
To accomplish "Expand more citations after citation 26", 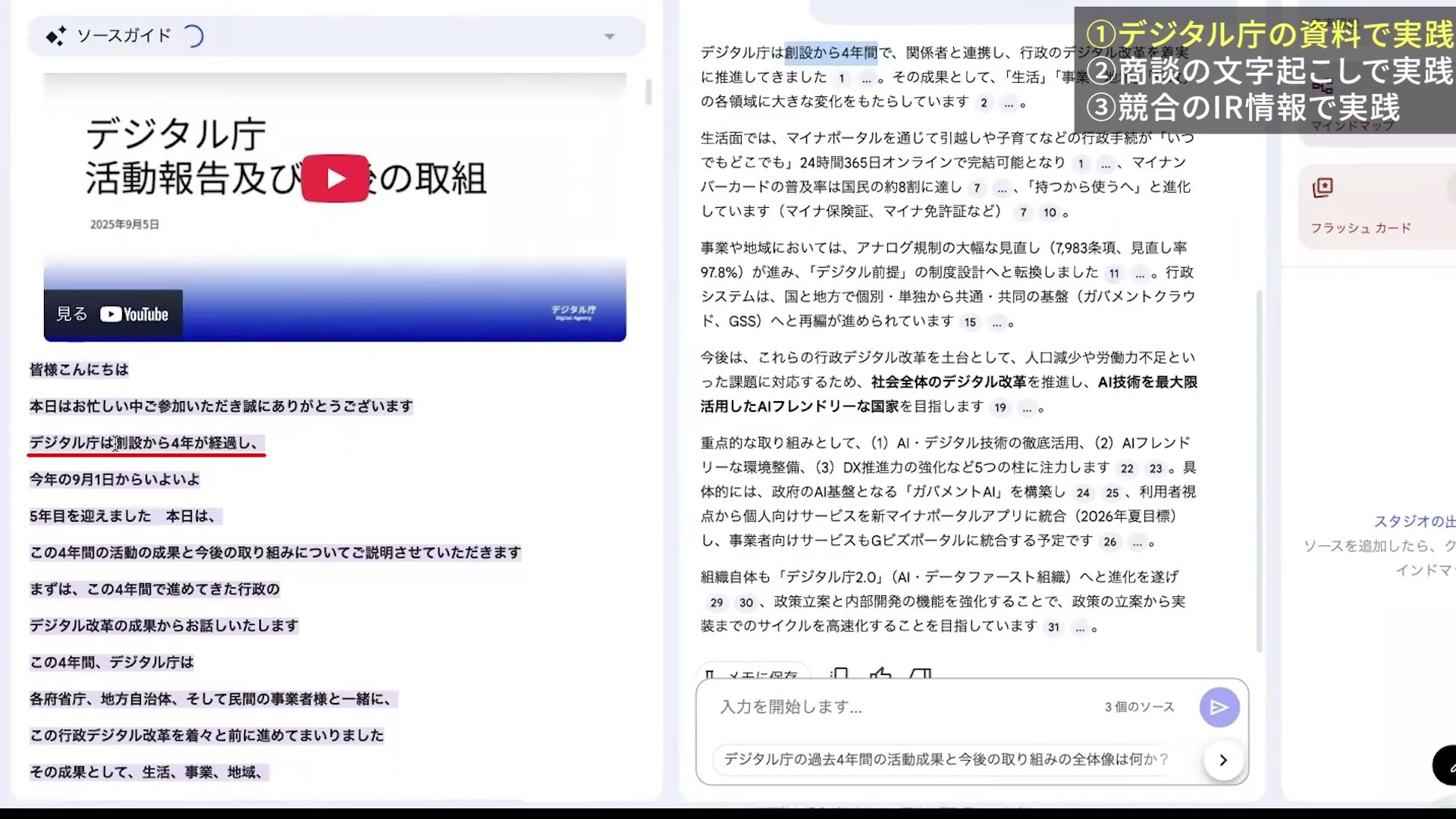I will [x=1137, y=543].
